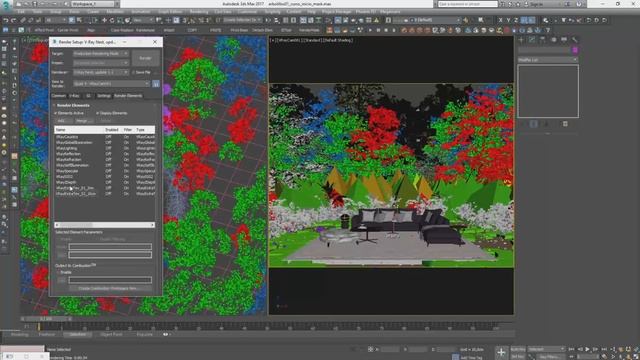Activate the Select and Move tool
The height and width of the screenshot is (360, 640).
click(104, 20)
